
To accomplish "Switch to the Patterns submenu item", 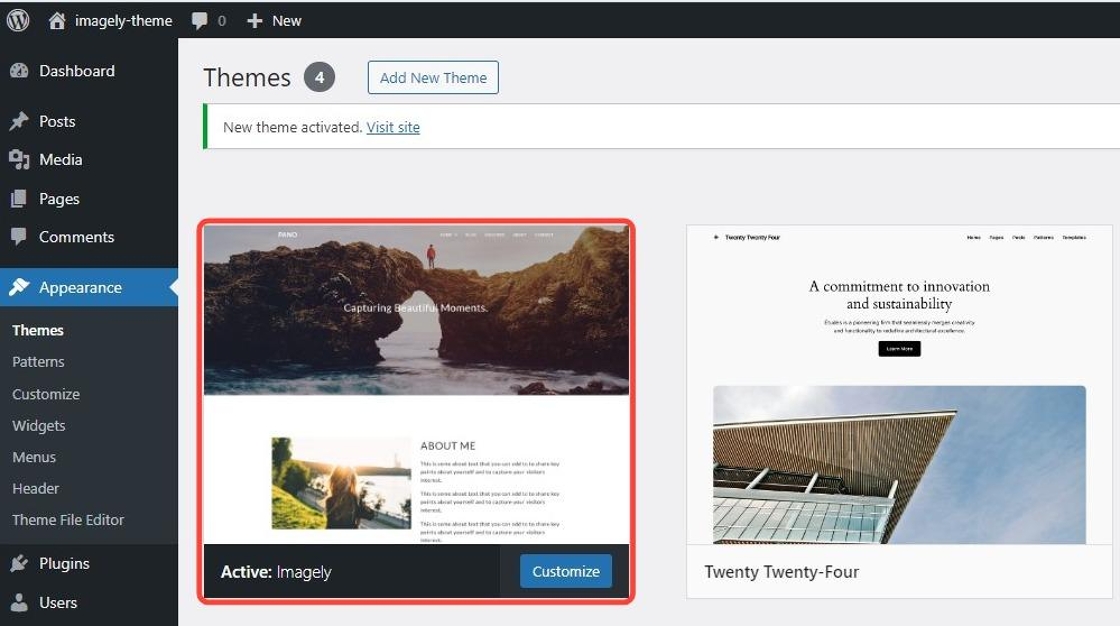I will (x=39, y=361).
